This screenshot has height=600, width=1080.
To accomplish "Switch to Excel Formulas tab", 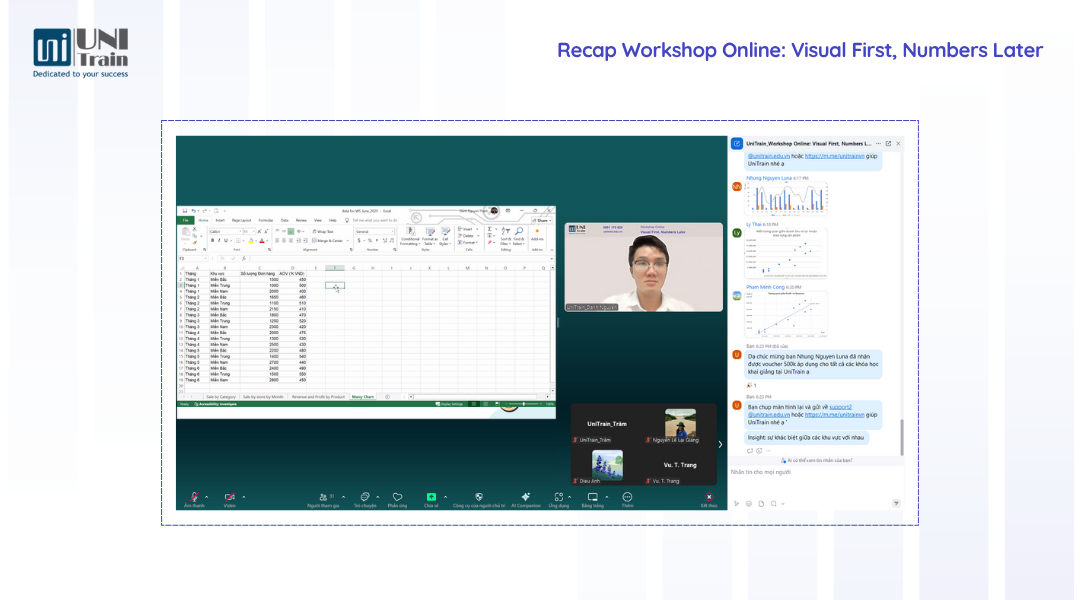I will (266, 220).
